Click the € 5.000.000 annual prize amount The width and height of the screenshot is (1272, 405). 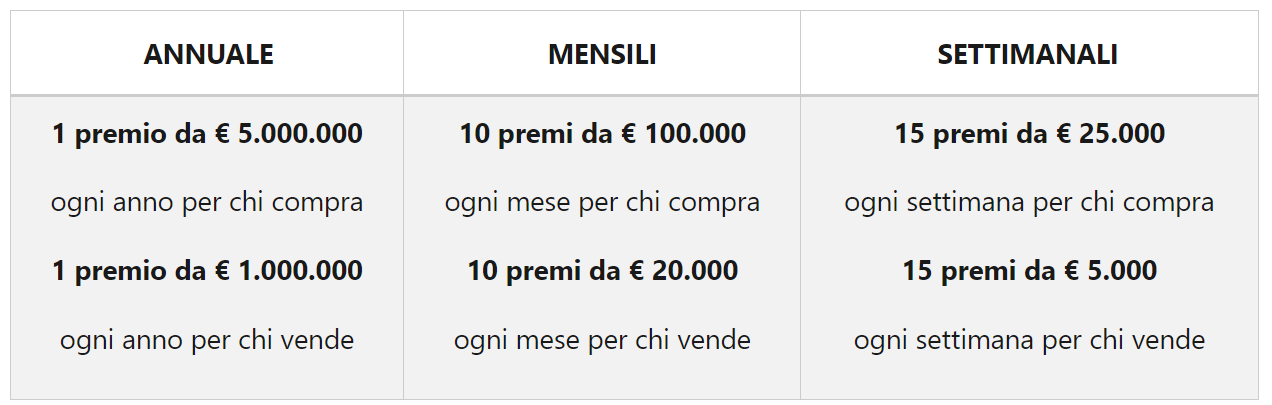[289, 133]
